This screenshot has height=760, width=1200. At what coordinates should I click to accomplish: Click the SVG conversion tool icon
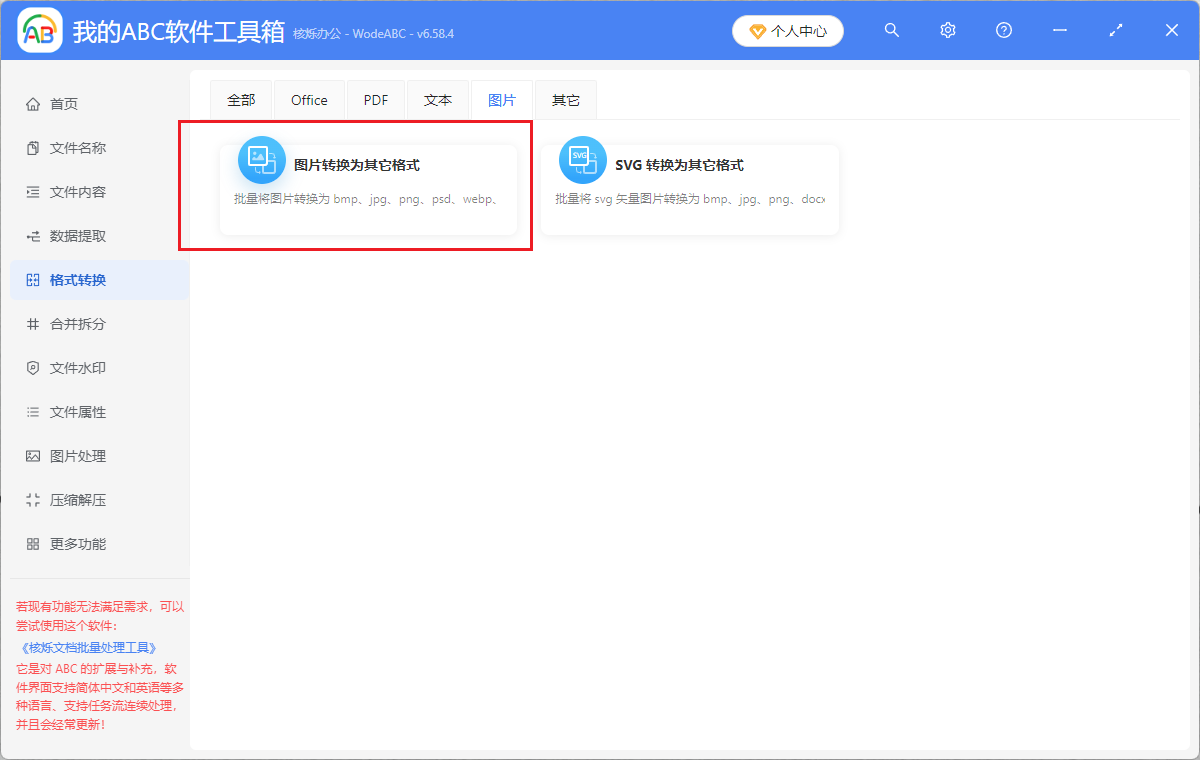(582, 160)
